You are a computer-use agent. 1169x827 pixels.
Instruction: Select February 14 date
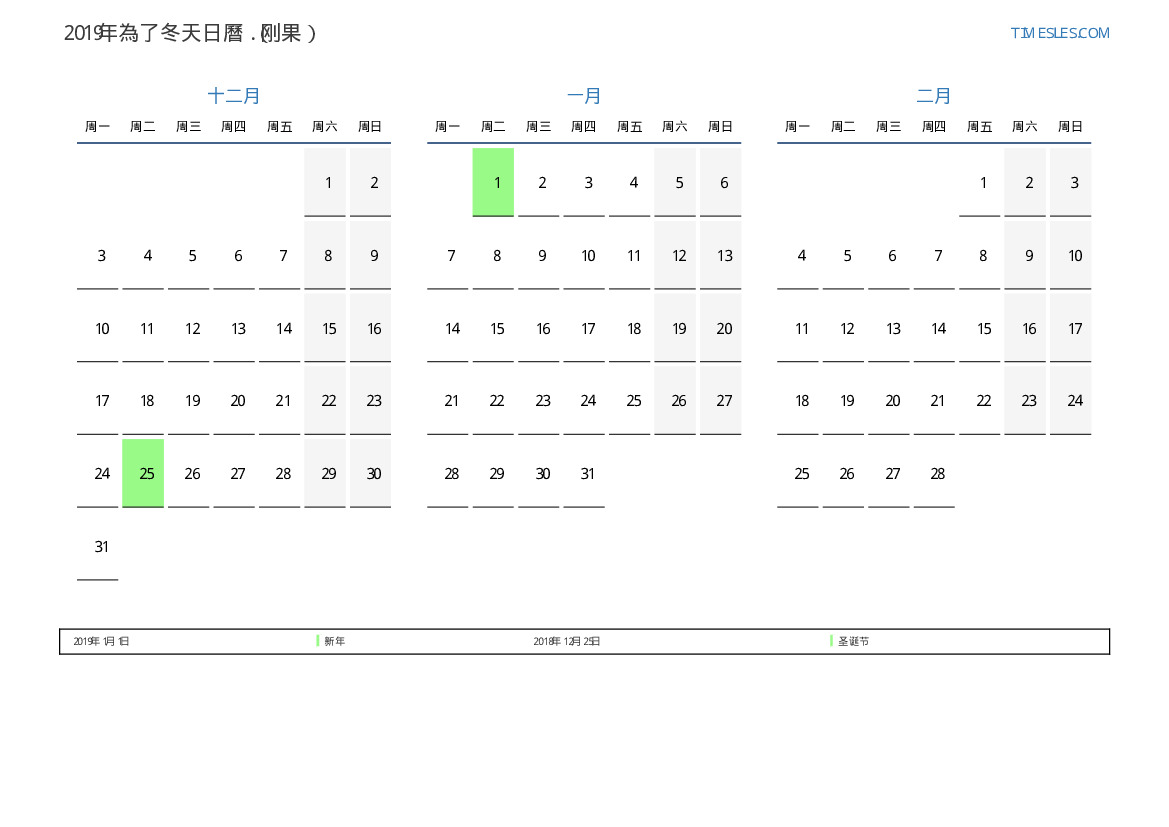click(938, 329)
